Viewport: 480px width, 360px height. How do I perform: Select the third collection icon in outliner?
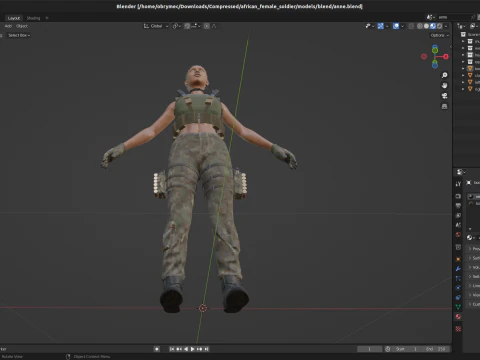(x=470, y=55)
